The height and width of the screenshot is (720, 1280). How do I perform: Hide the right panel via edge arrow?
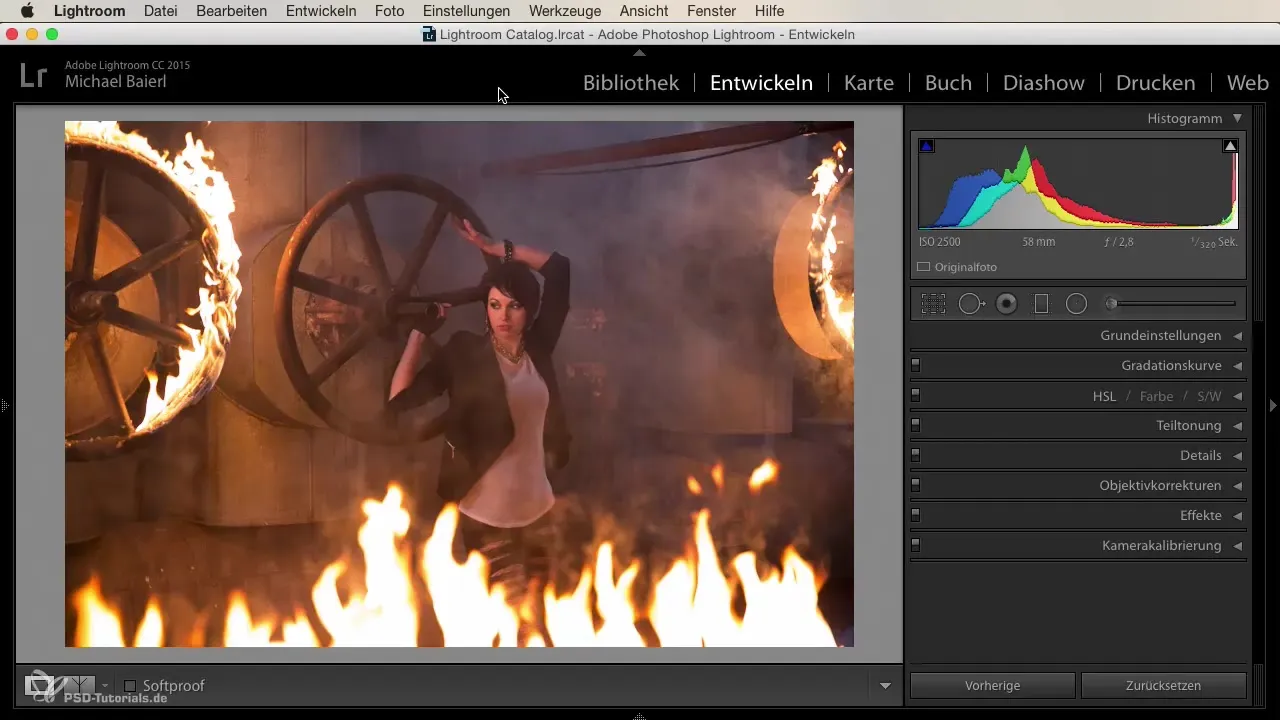1273,406
